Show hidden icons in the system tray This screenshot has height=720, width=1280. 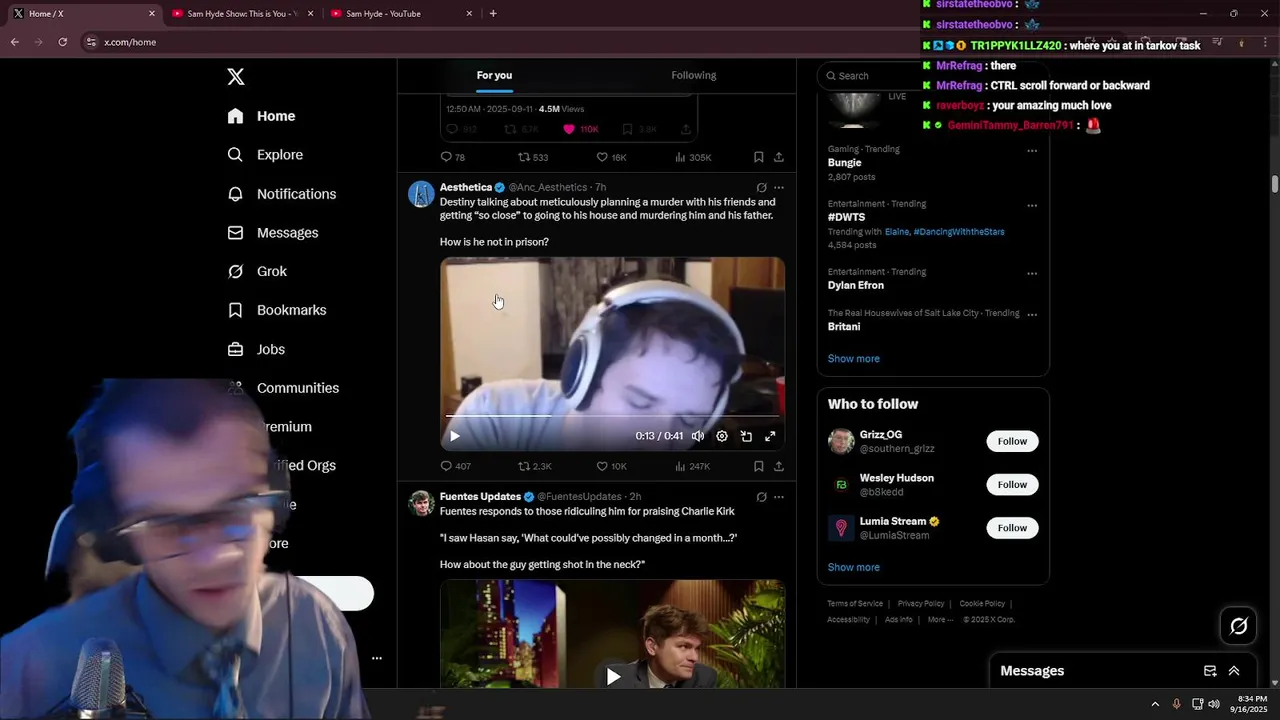pyautogui.click(x=1155, y=704)
